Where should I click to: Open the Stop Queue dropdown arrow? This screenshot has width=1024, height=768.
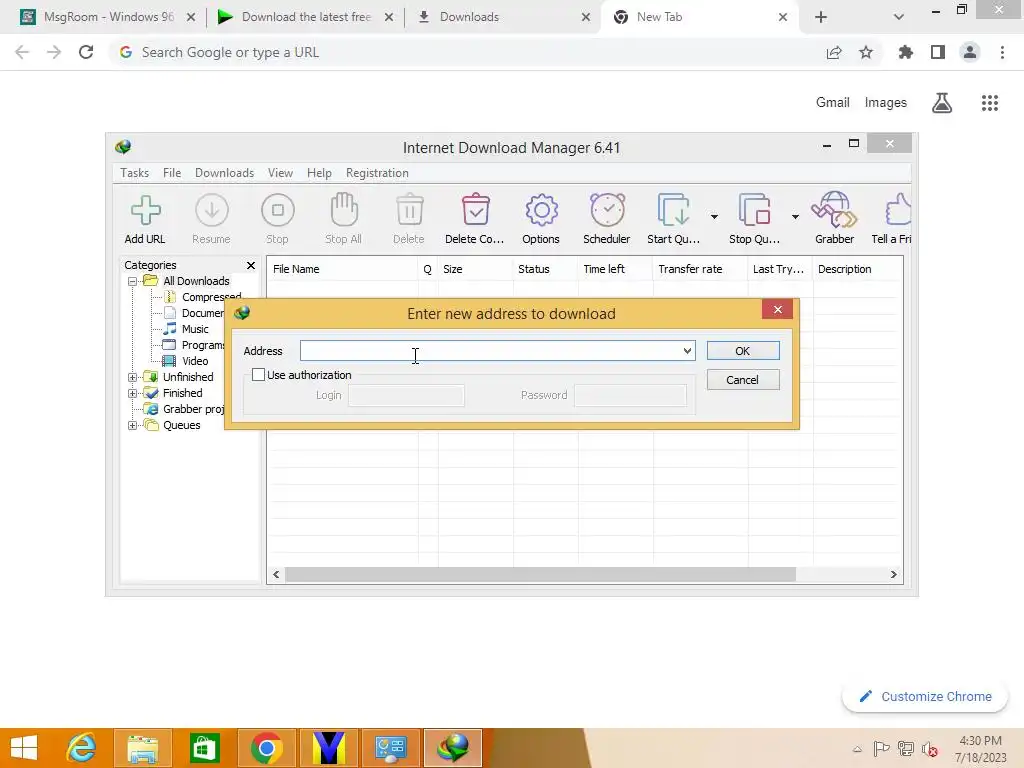(795, 217)
